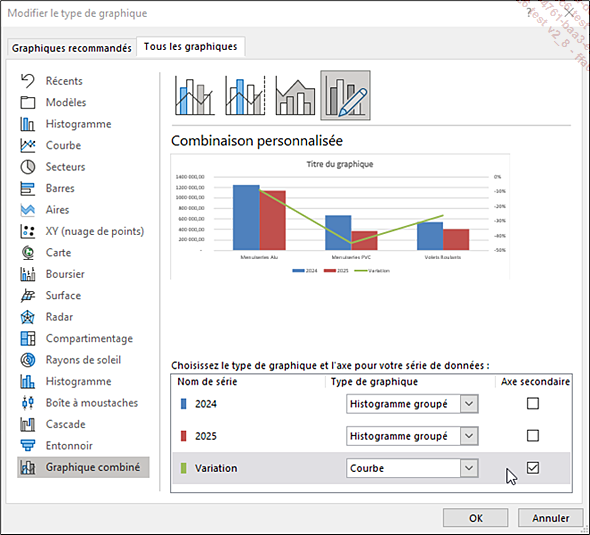590x535 pixels.
Task: Click the green Variation series color swatch
Action: pyautogui.click(x=184, y=468)
